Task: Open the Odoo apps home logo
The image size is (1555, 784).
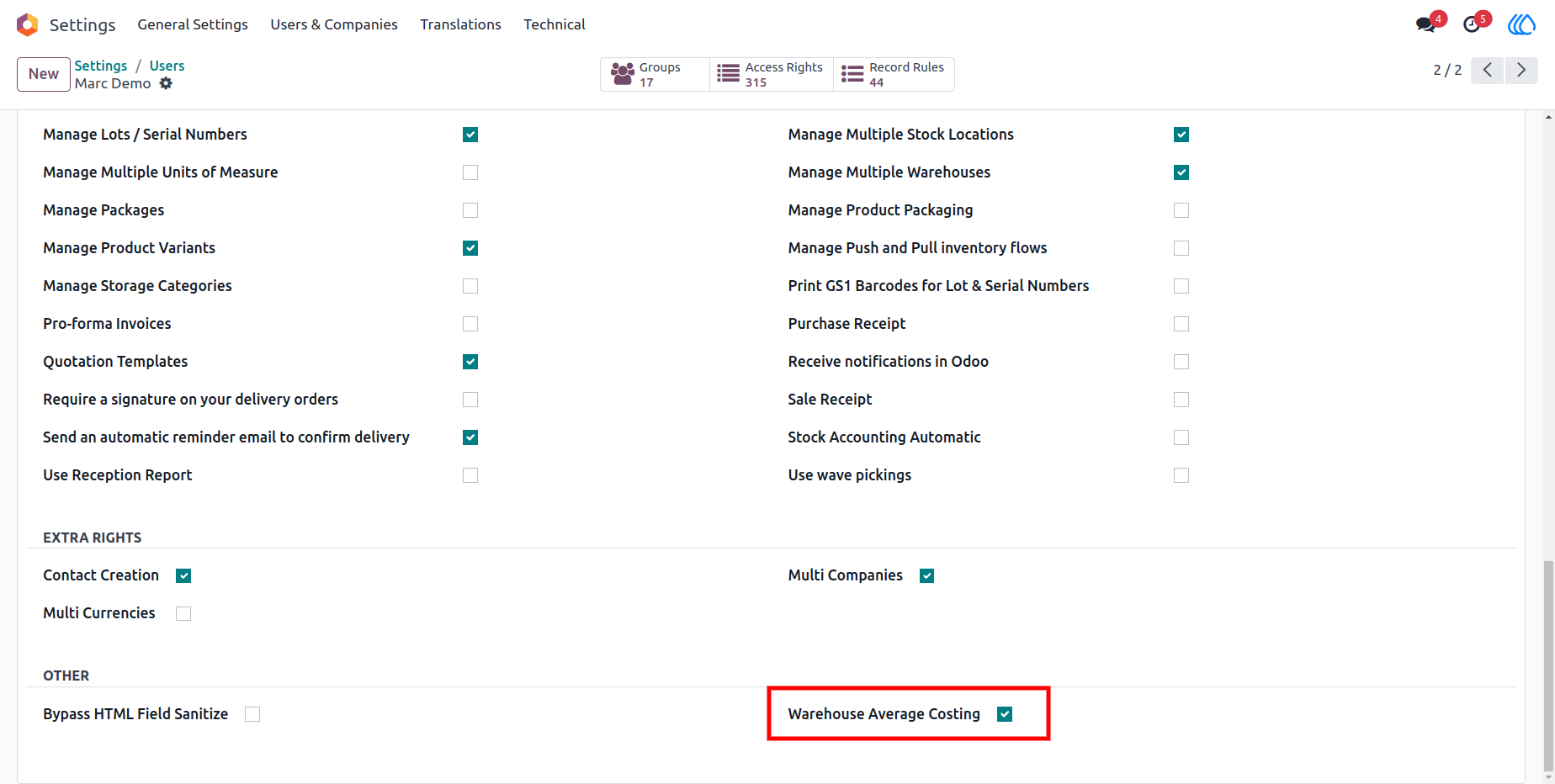Action: coord(28,24)
